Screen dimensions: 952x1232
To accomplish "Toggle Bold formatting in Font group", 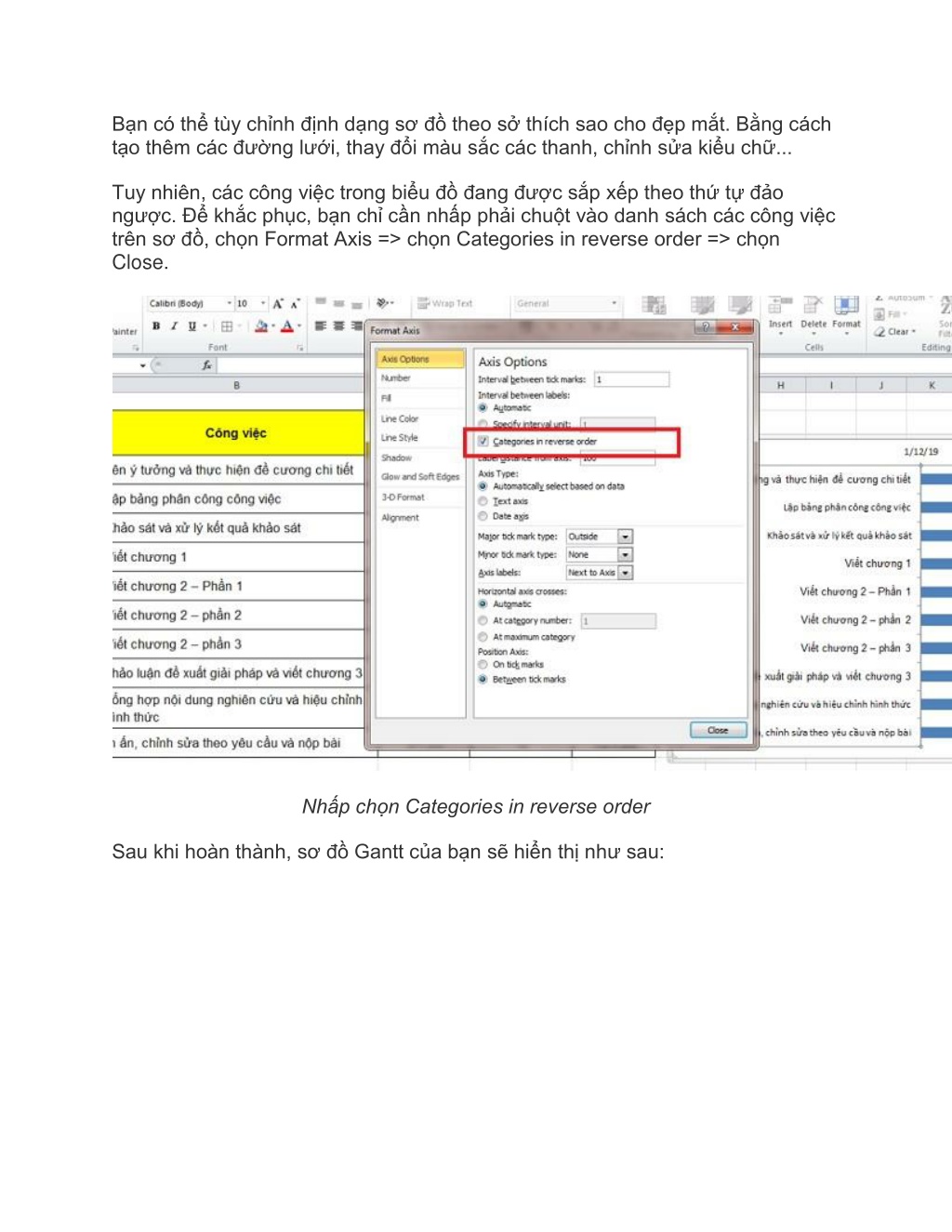I will [156, 325].
